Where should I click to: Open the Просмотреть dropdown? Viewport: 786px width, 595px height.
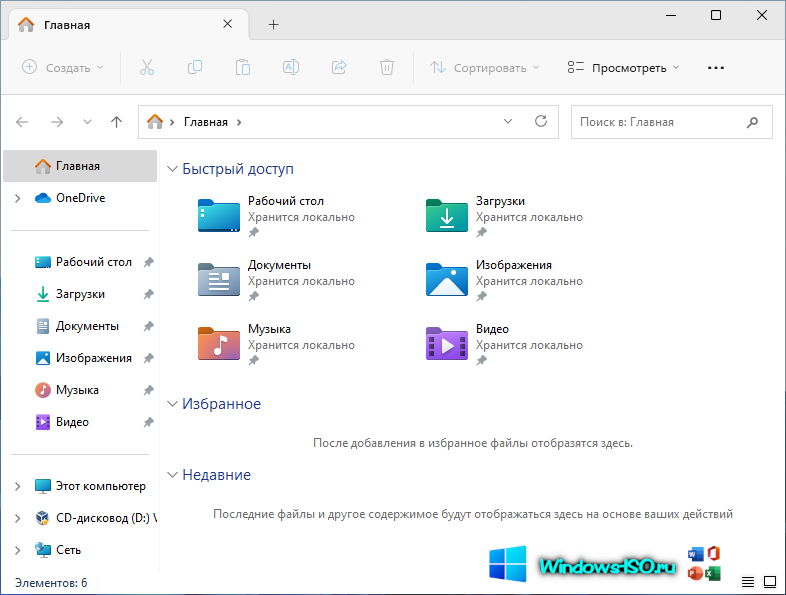click(x=623, y=68)
